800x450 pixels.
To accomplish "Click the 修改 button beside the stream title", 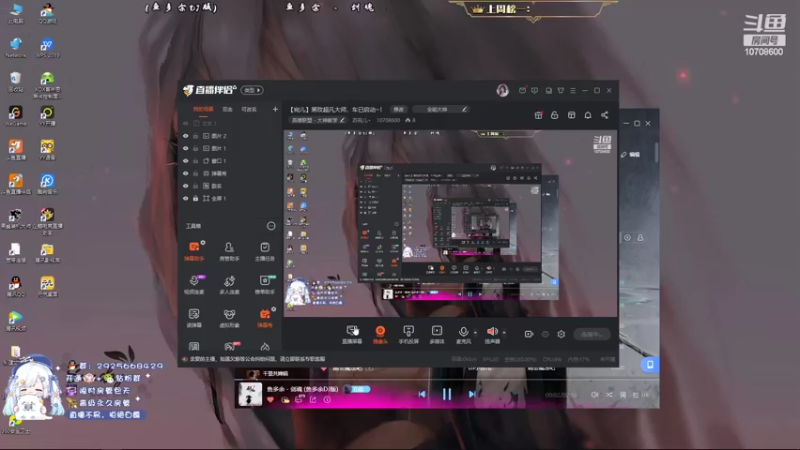I will (398, 109).
